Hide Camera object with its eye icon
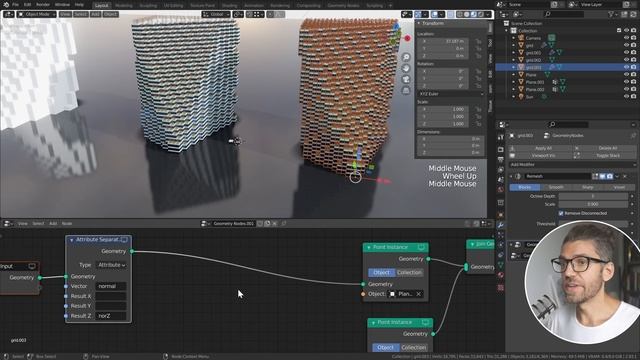The height and width of the screenshot is (360, 640). pos(626,38)
